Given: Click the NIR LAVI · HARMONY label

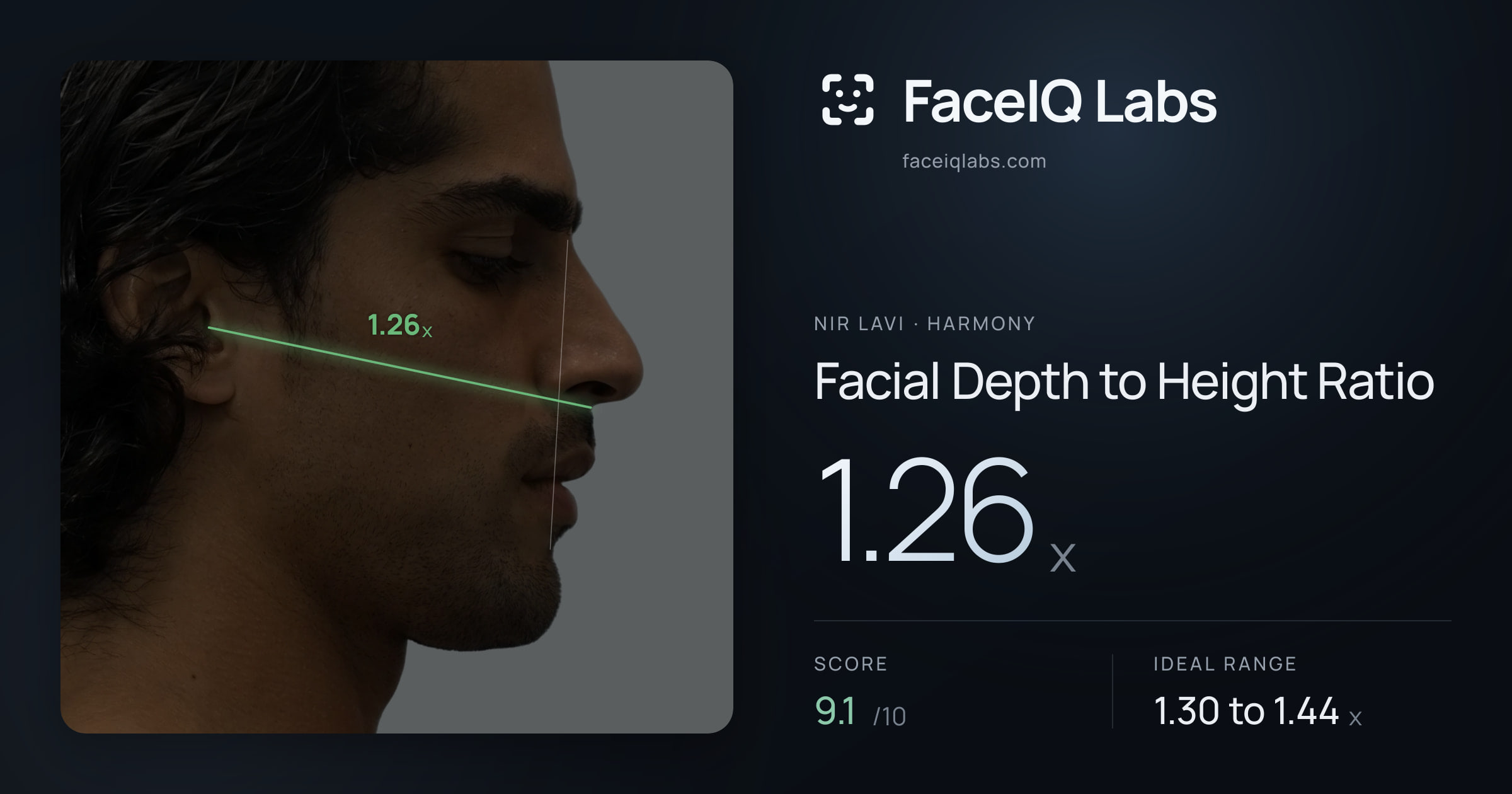Looking at the screenshot, I should click(x=925, y=324).
